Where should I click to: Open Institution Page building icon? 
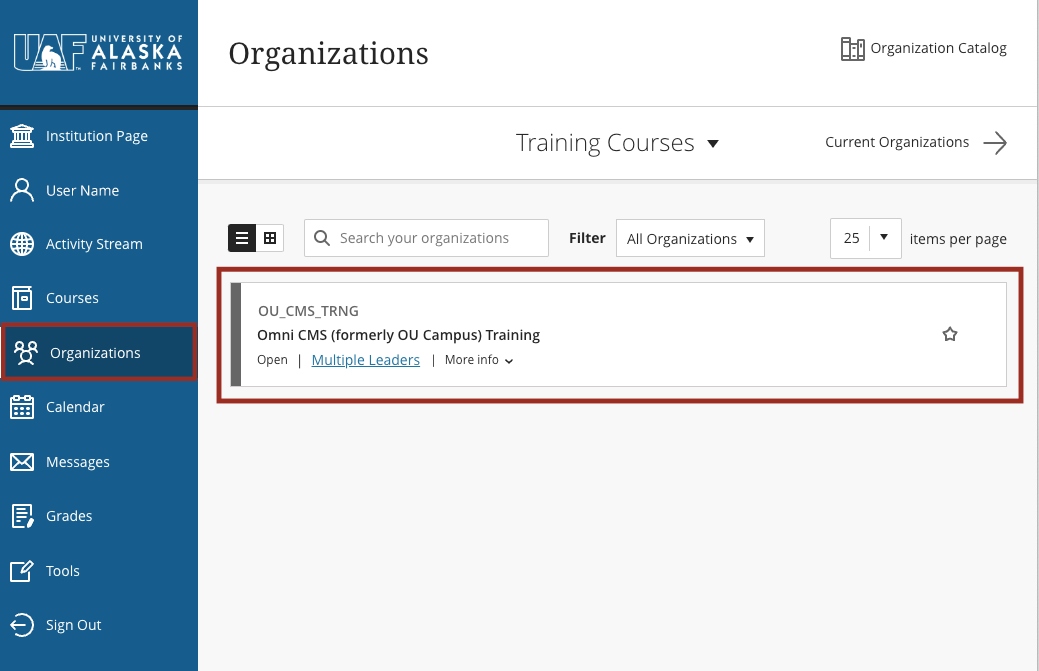(22, 136)
